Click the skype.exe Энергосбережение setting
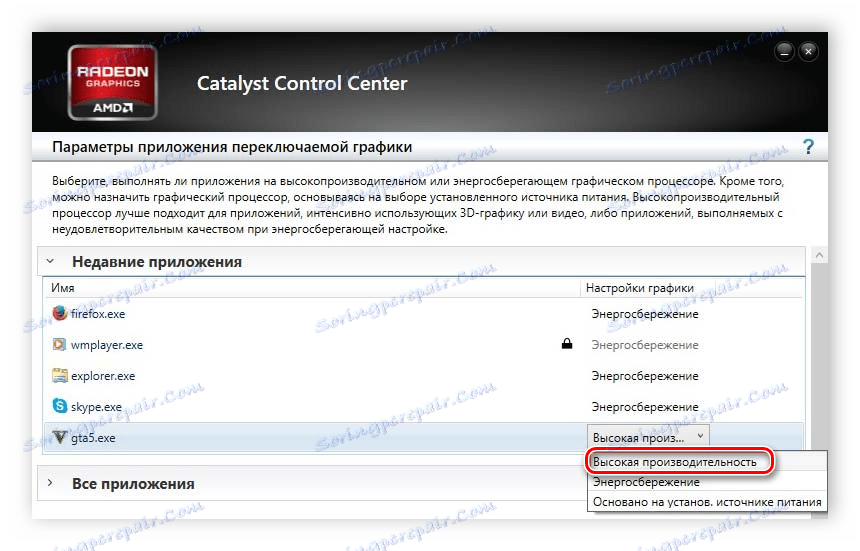 645,407
